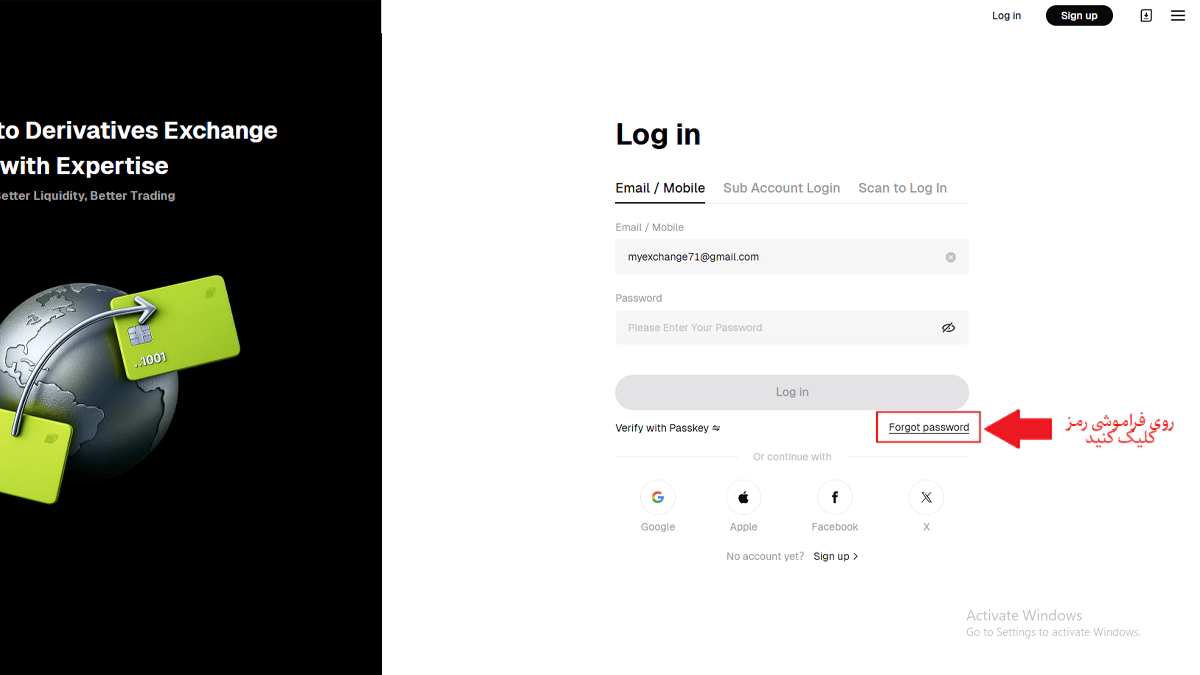
Task: Open the app download icon in header
Action: pyautogui.click(x=1146, y=16)
